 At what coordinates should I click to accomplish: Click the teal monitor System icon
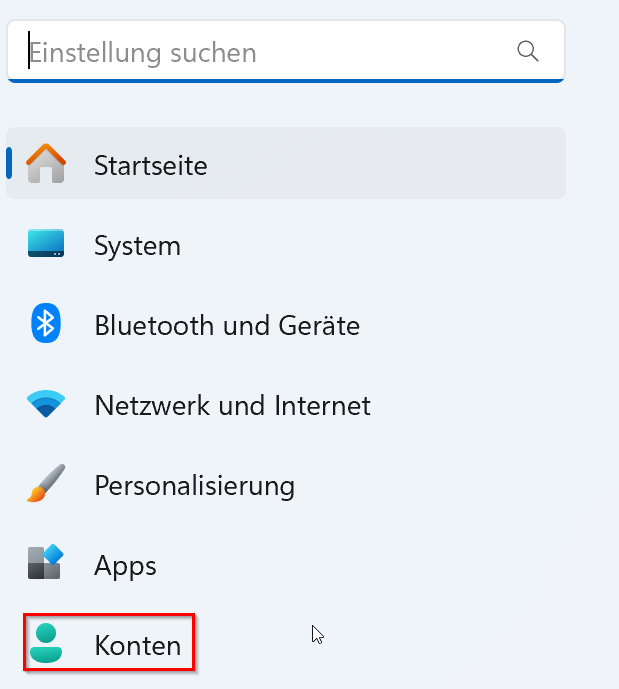[x=46, y=243]
